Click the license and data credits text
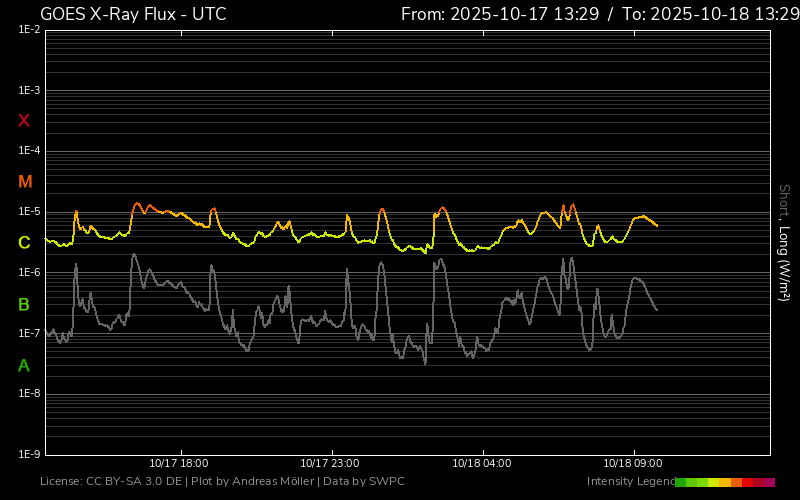This screenshot has width=800, height=500. tap(222, 482)
